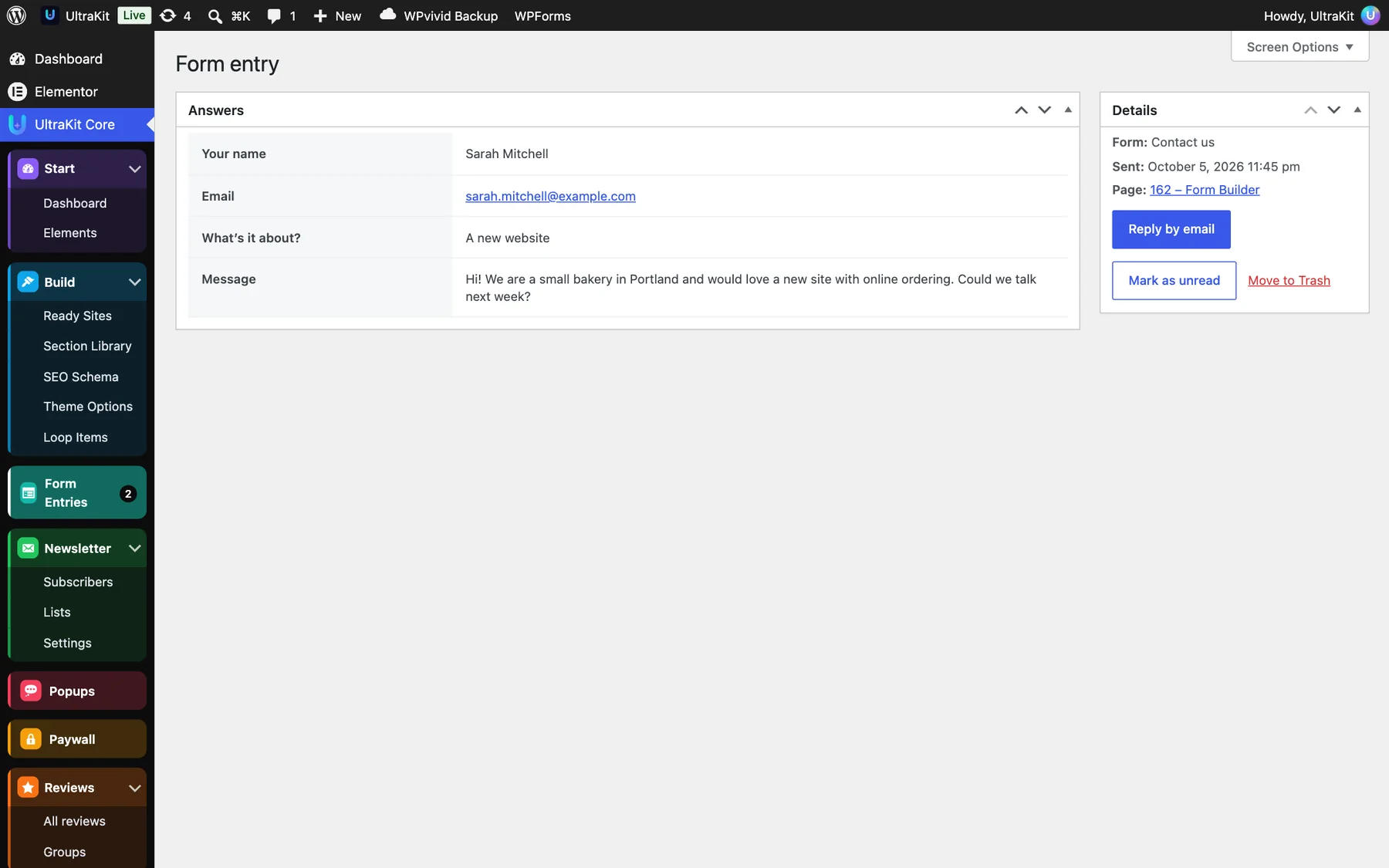Collapse the Build menu chevron
This screenshot has height=868, width=1389.
(x=135, y=282)
